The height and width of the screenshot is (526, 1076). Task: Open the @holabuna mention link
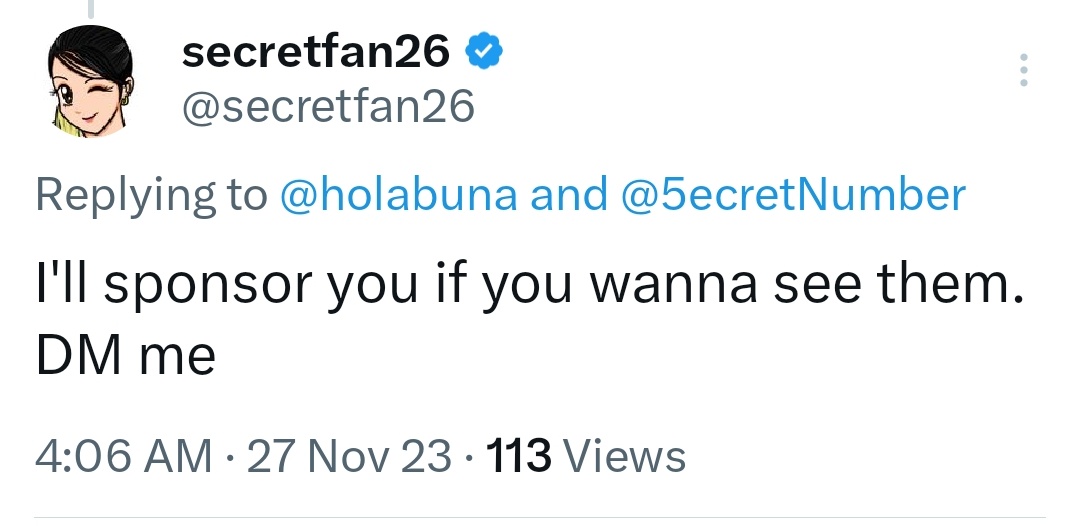pyautogui.click(x=398, y=194)
